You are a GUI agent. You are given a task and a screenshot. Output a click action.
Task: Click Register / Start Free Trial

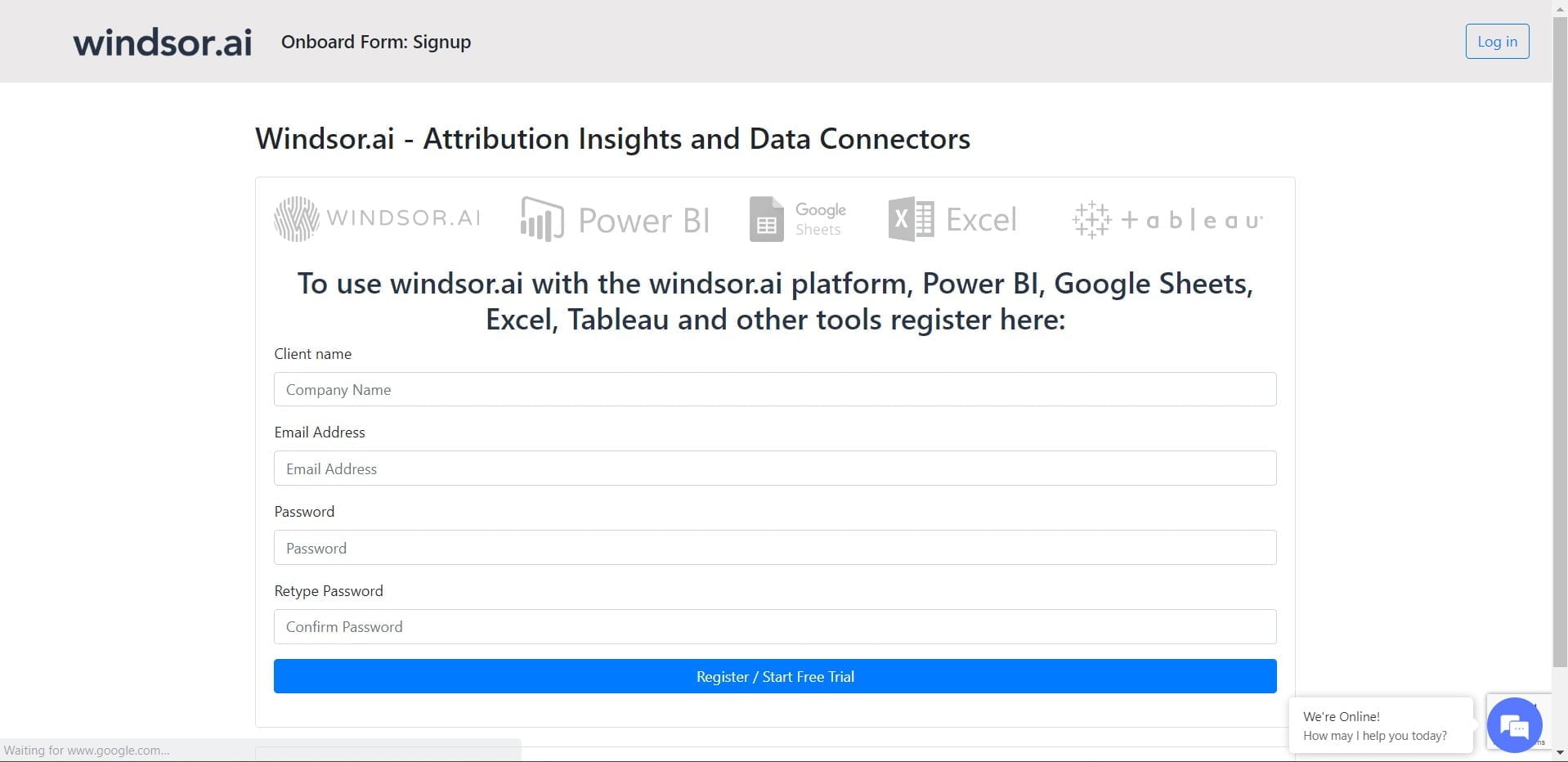[x=774, y=676]
